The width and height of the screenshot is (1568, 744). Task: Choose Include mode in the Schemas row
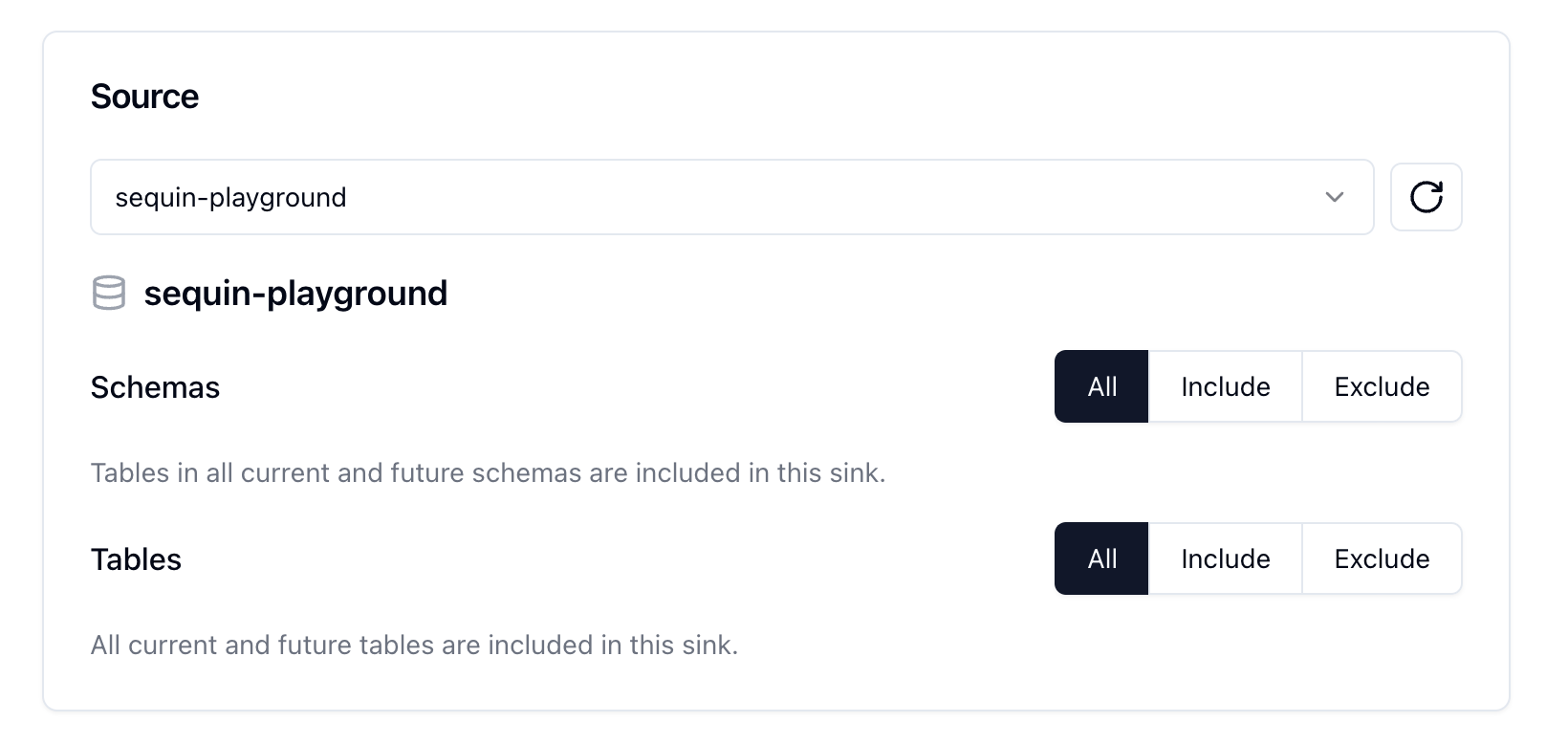(x=1225, y=386)
